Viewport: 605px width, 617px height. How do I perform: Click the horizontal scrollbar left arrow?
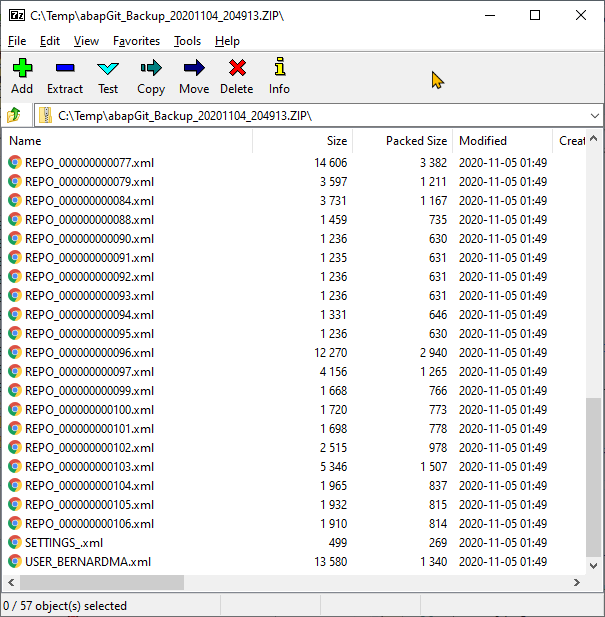(x=11, y=582)
